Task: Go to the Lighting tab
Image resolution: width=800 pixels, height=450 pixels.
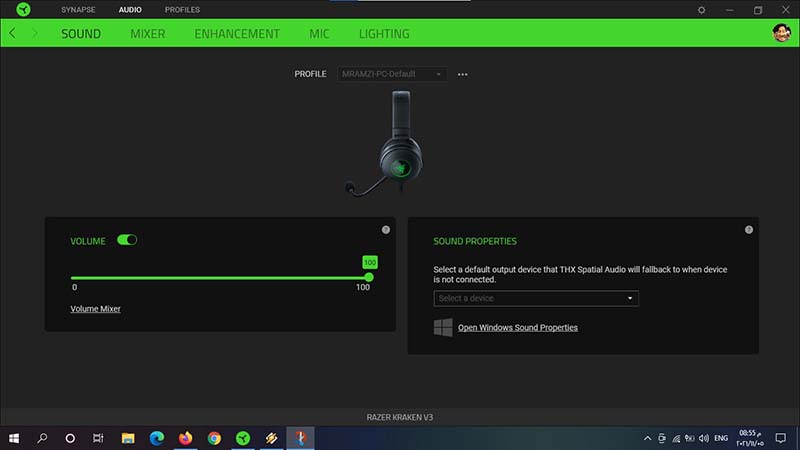Action: 384,34
